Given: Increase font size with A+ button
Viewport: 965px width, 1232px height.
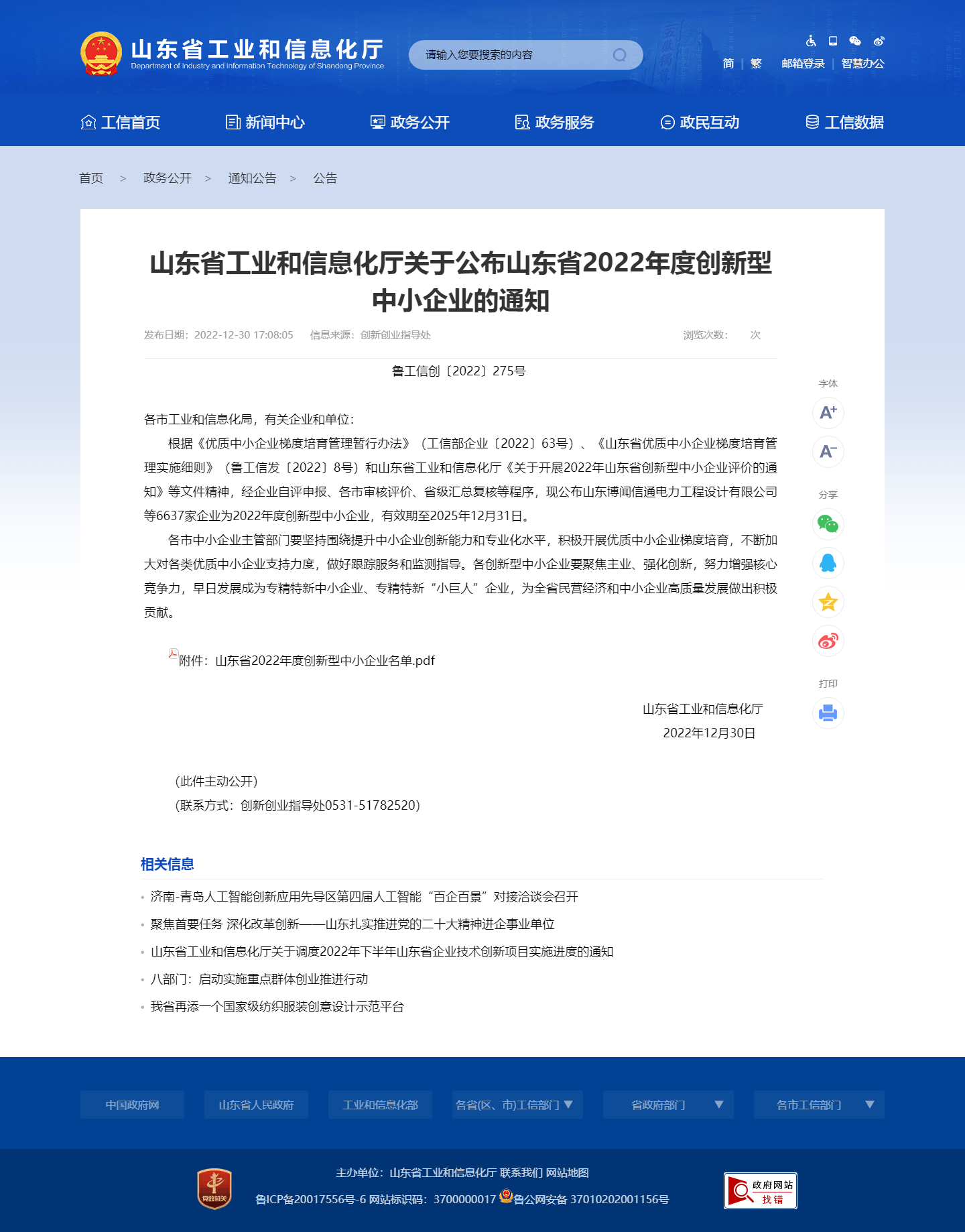Looking at the screenshot, I should point(828,413).
